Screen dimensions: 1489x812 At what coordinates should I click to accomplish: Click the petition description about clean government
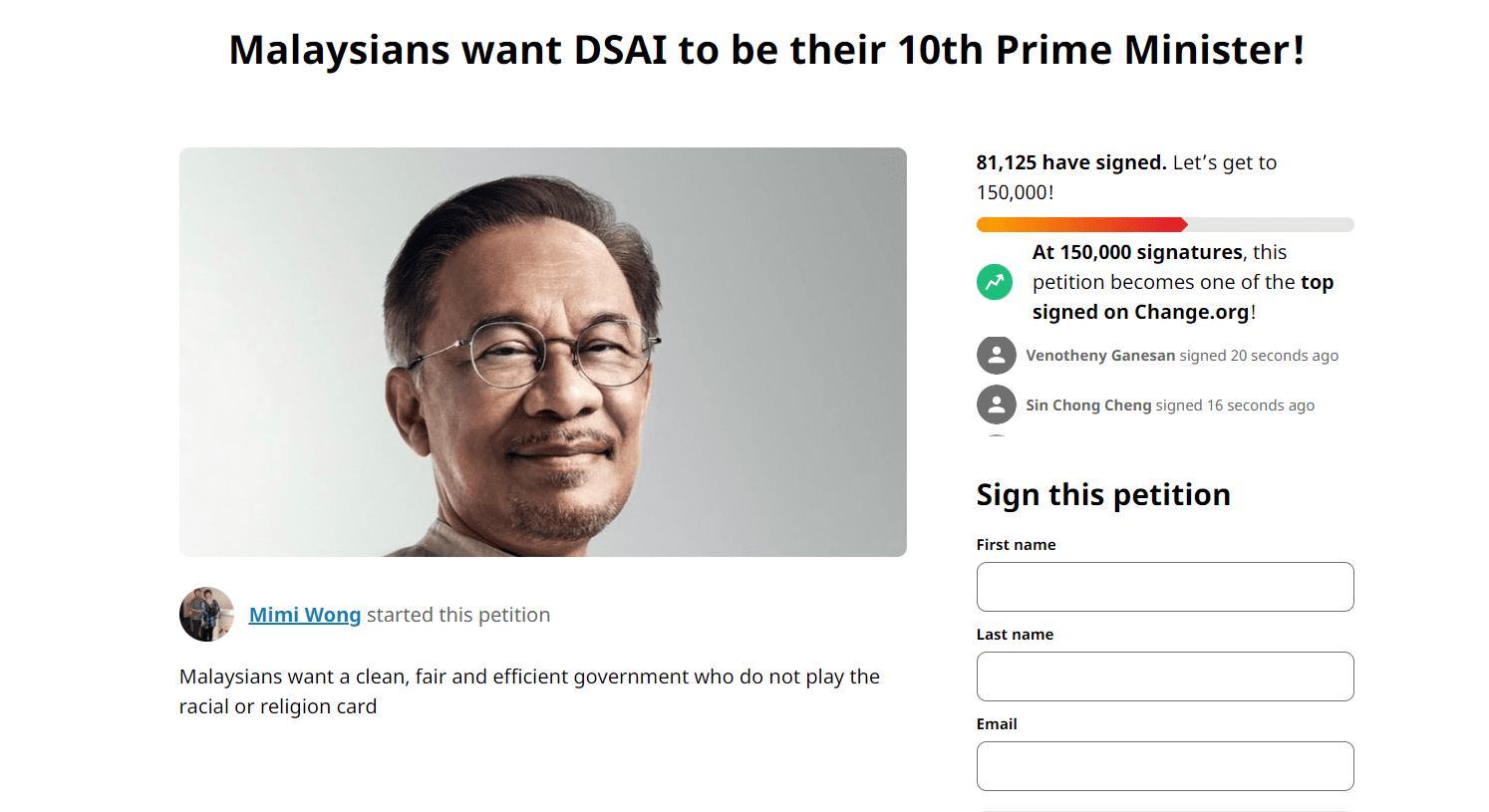coord(528,690)
